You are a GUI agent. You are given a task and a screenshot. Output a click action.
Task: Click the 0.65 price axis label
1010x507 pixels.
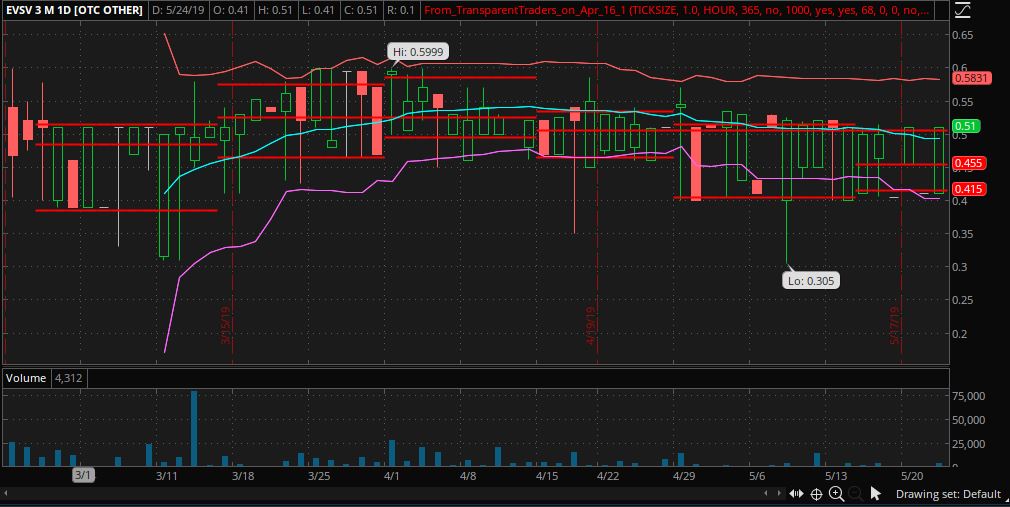(963, 35)
